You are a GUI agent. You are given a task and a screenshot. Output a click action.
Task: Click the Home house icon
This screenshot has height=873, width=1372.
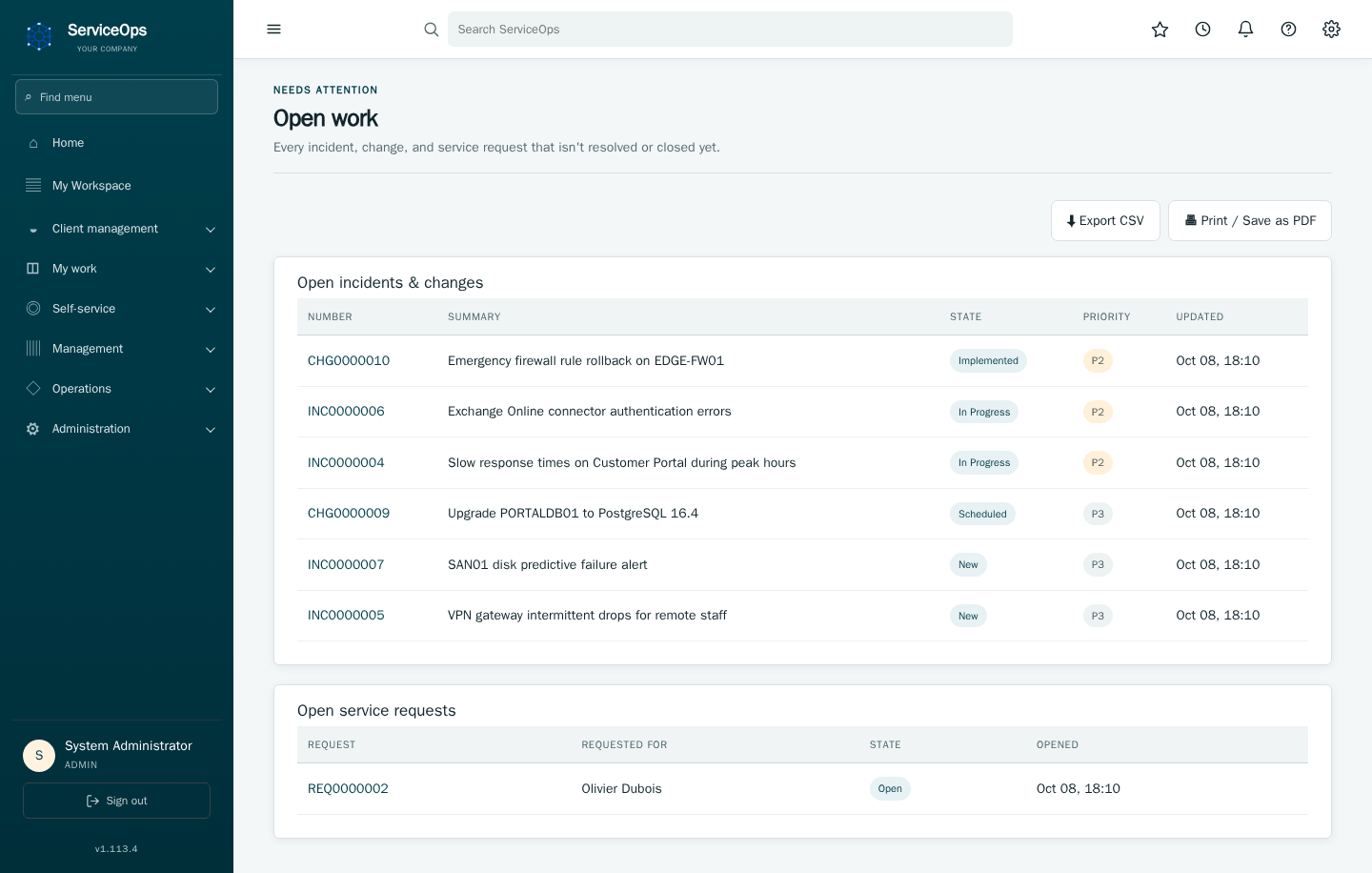pyautogui.click(x=33, y=143)
